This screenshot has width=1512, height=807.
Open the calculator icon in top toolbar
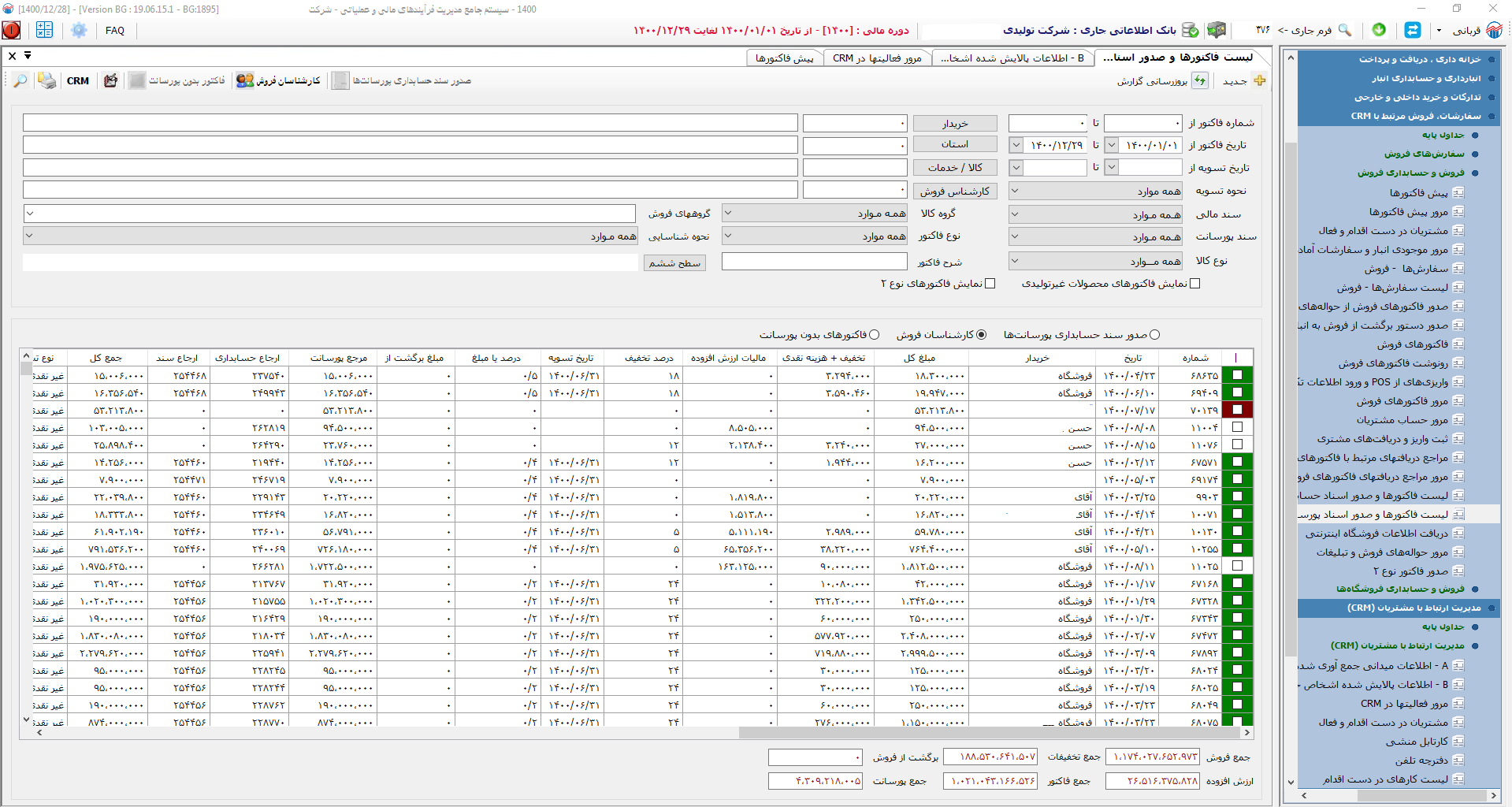click(44, 30)
